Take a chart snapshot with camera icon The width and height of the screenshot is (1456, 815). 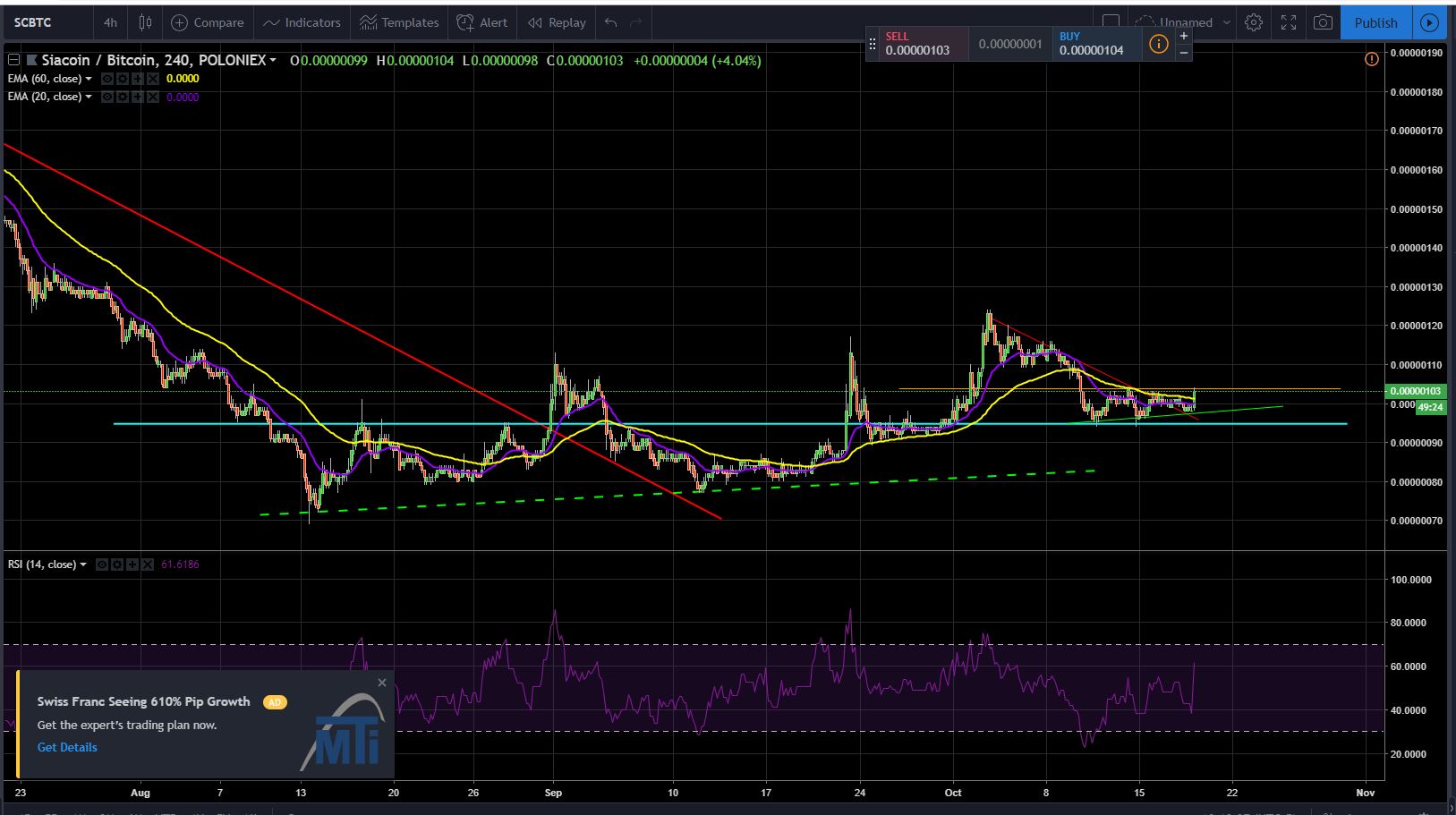click(1323, 22)
